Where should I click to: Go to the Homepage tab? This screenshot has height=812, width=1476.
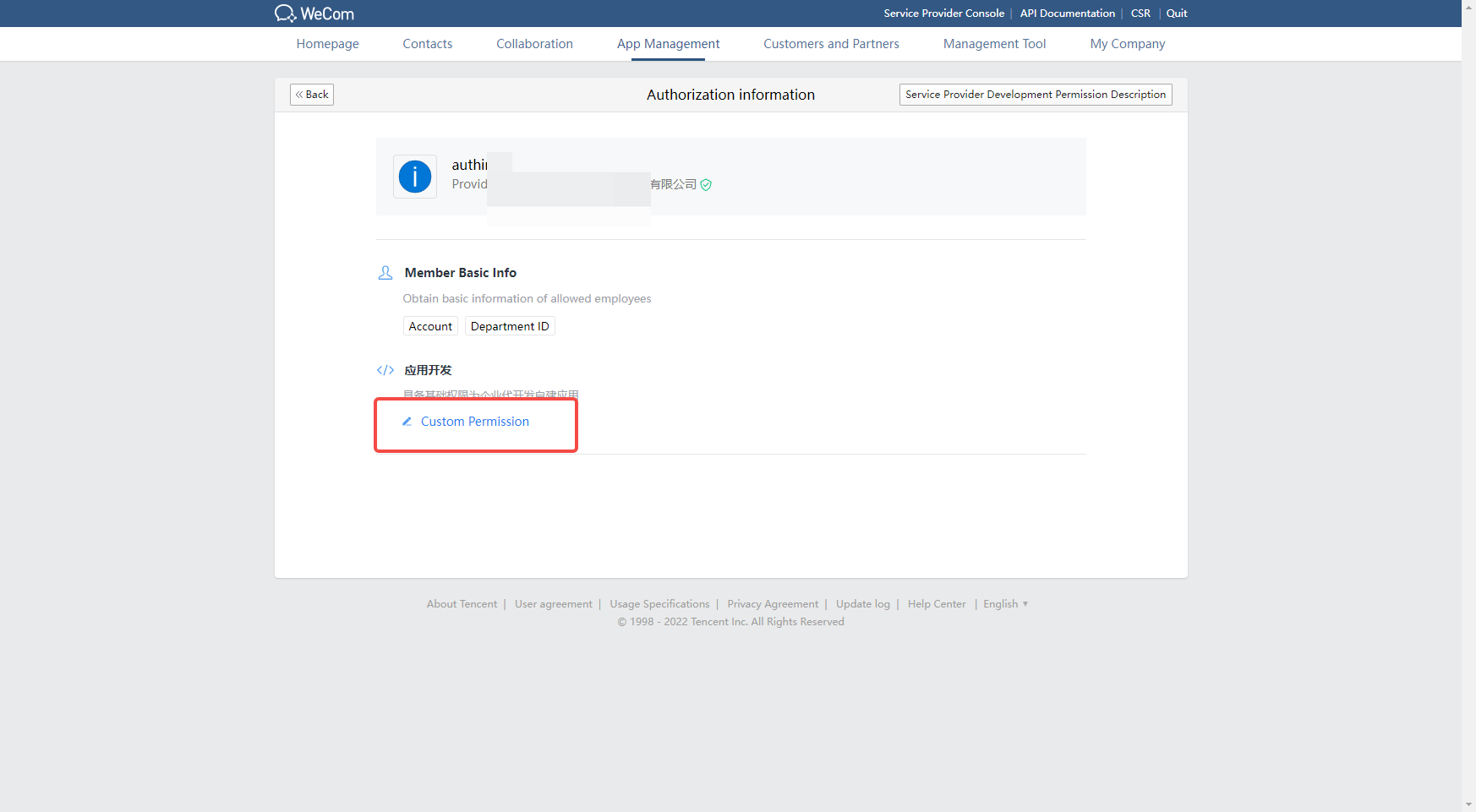pos(327,44)
